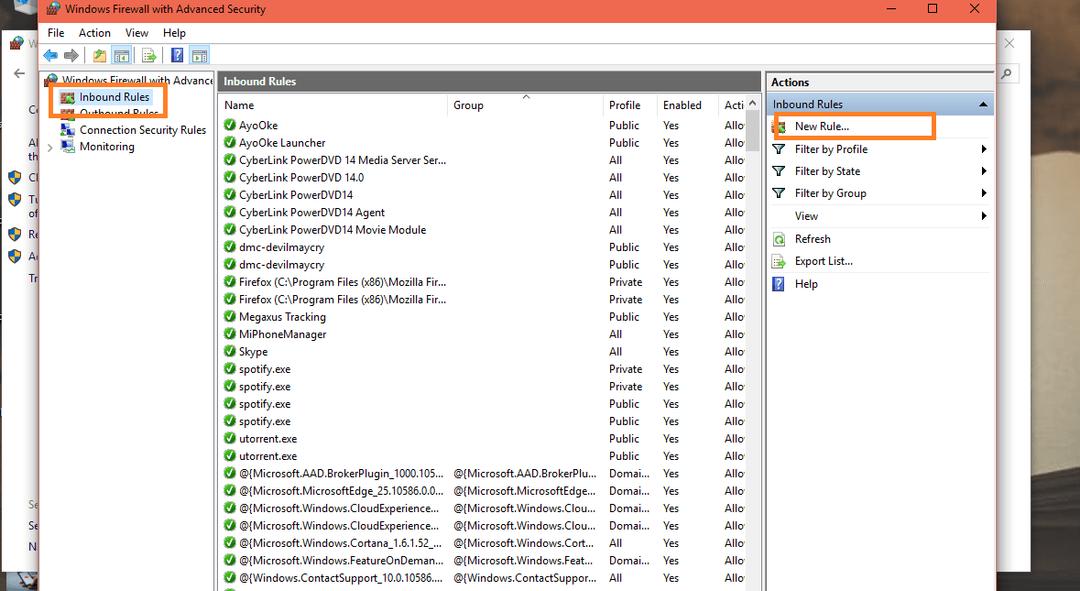Collapse the Inbound Rules section in Actions pane
1080x591 pixels.
[983, 104]
